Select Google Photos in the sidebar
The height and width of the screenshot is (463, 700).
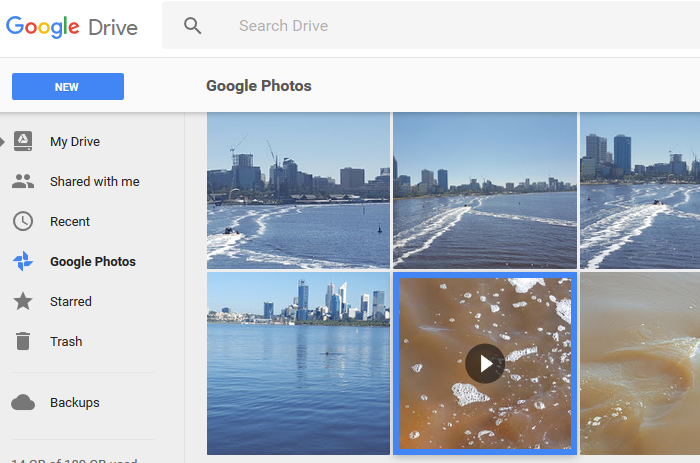[x=93, y=262]
